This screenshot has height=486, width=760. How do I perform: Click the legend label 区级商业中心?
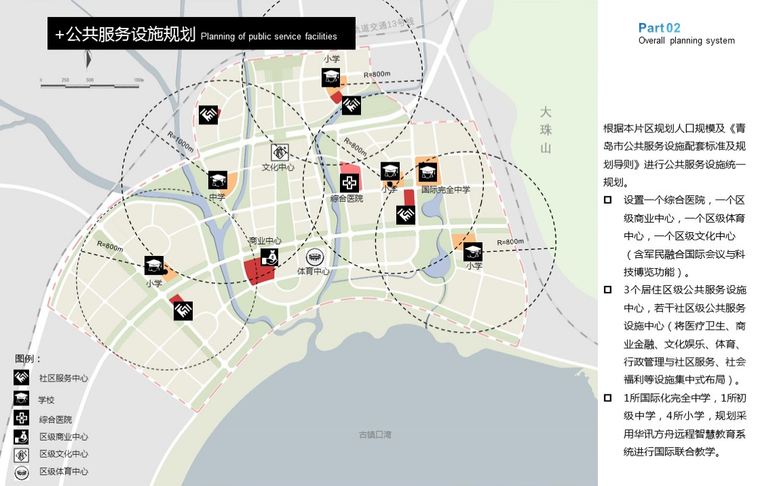pyautogui.click(x=63, y=437)
